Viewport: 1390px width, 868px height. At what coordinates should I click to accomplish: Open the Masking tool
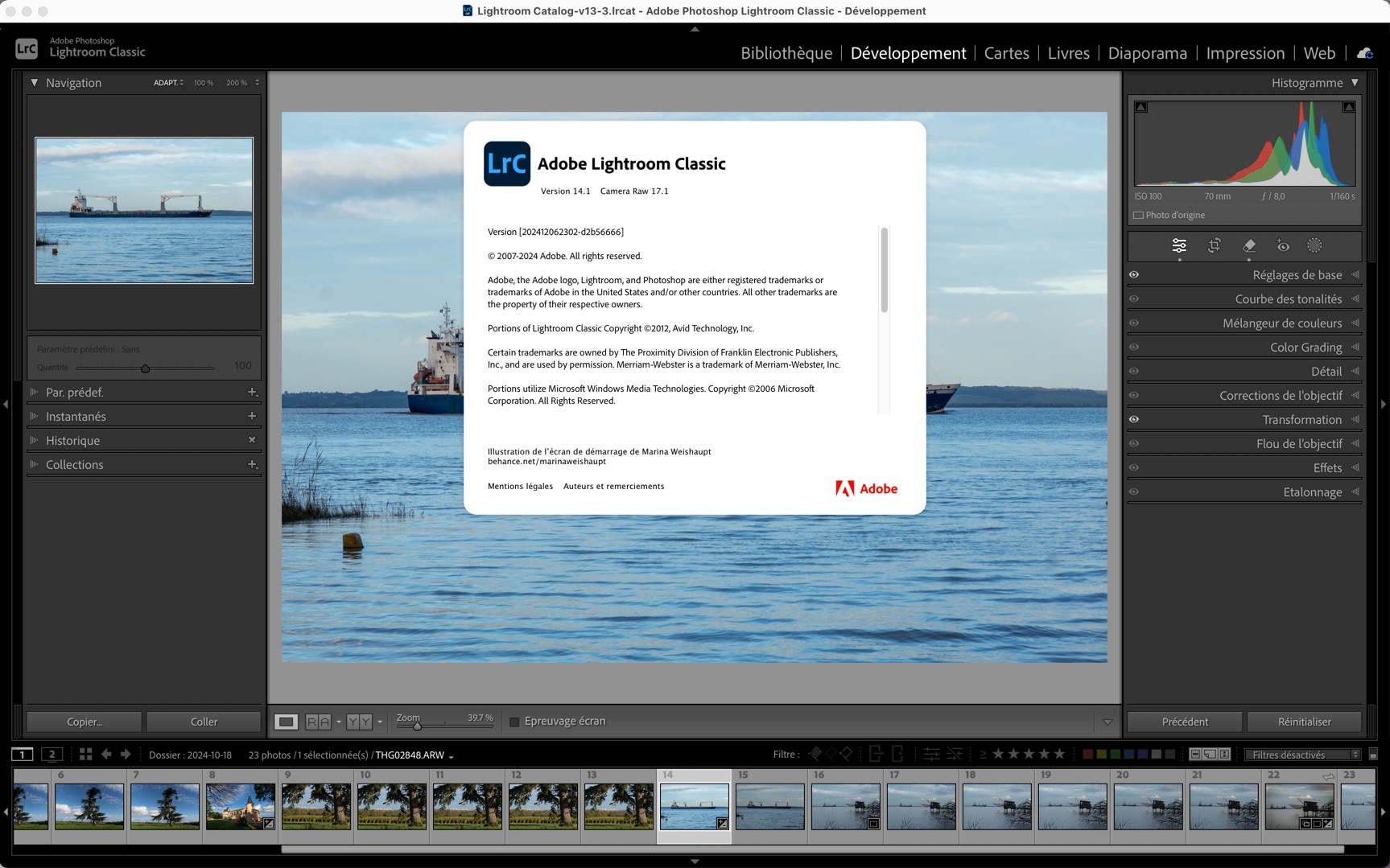point(1314,246)
